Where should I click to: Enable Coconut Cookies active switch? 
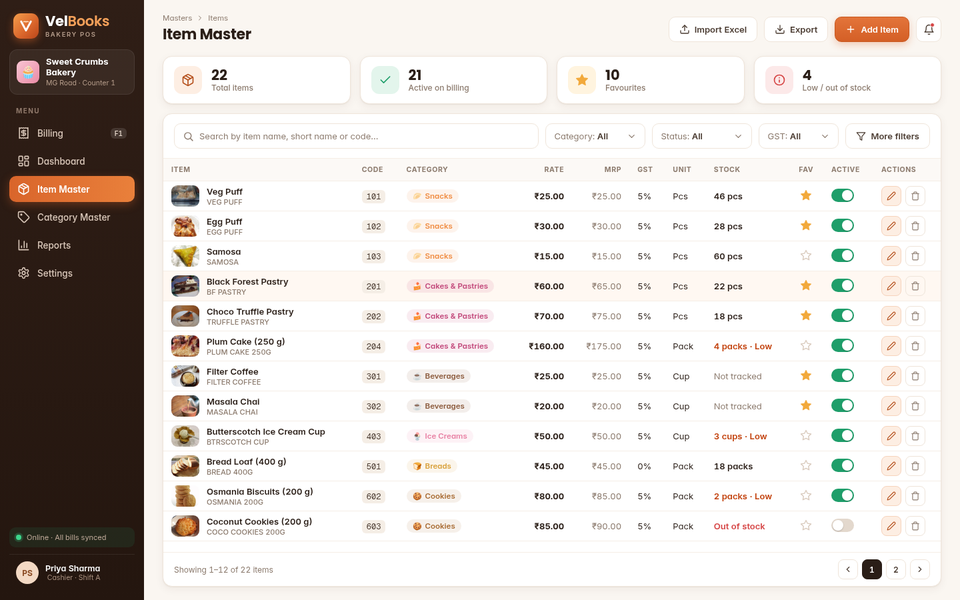(x=842, y=525)
